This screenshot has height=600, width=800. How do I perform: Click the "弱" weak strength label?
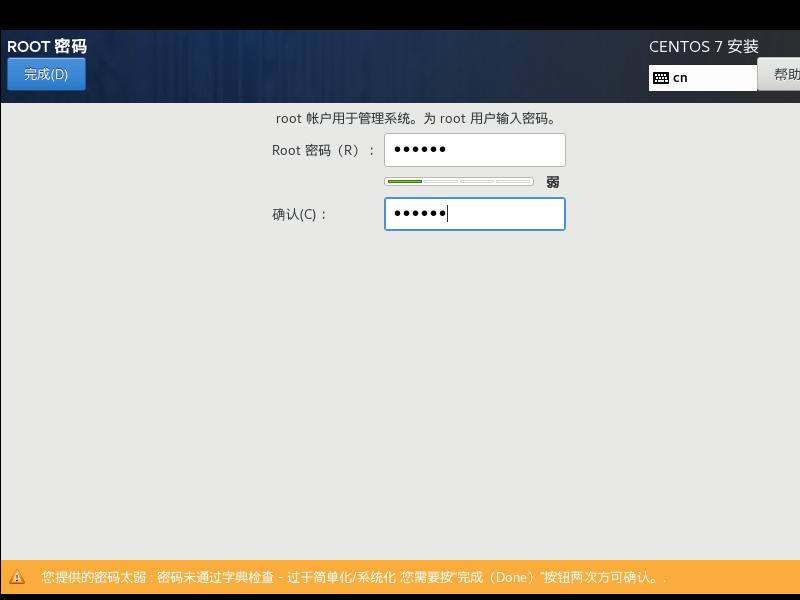pyautogui.click(x=551, y=181)
